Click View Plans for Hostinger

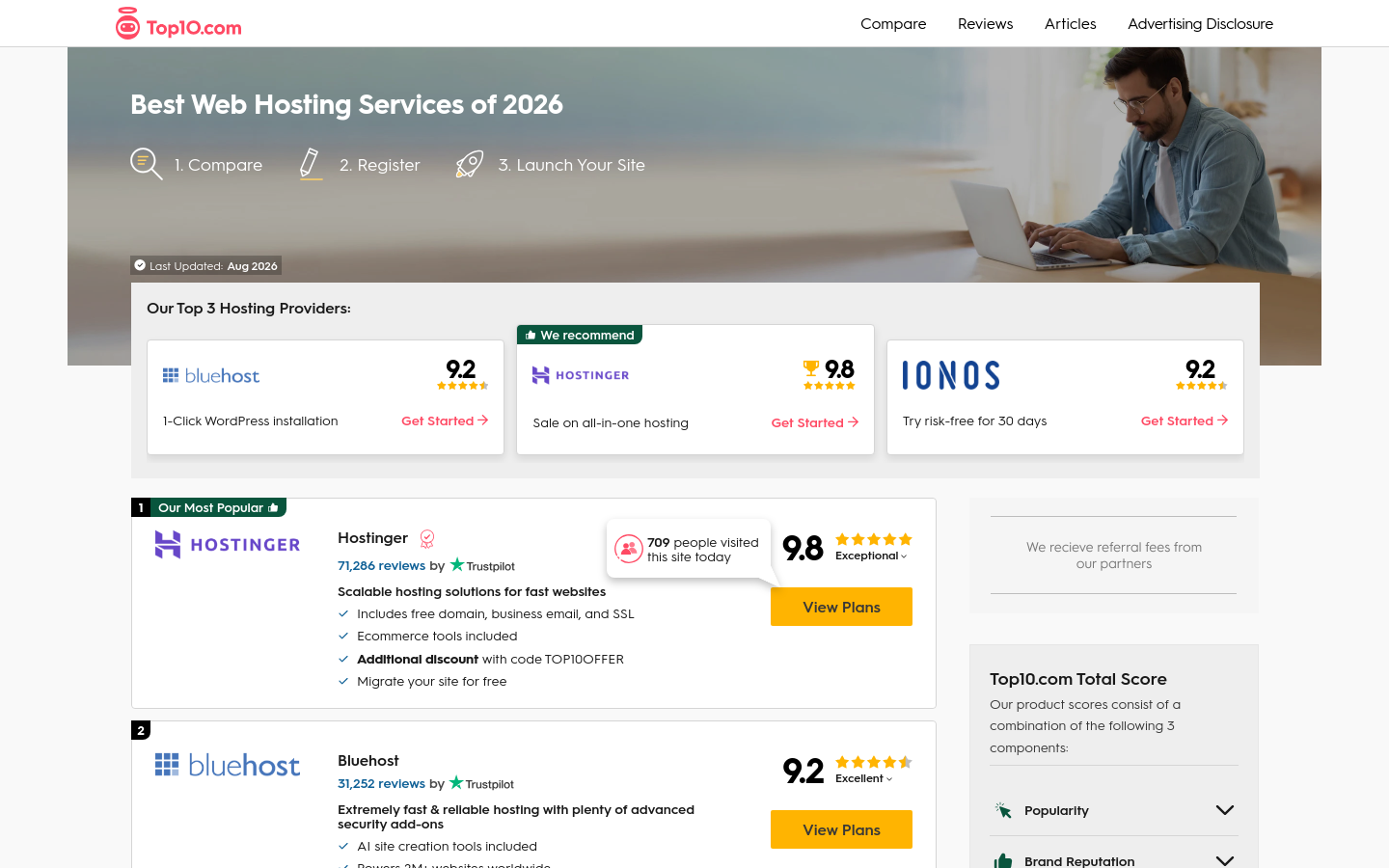pos(841,607)
